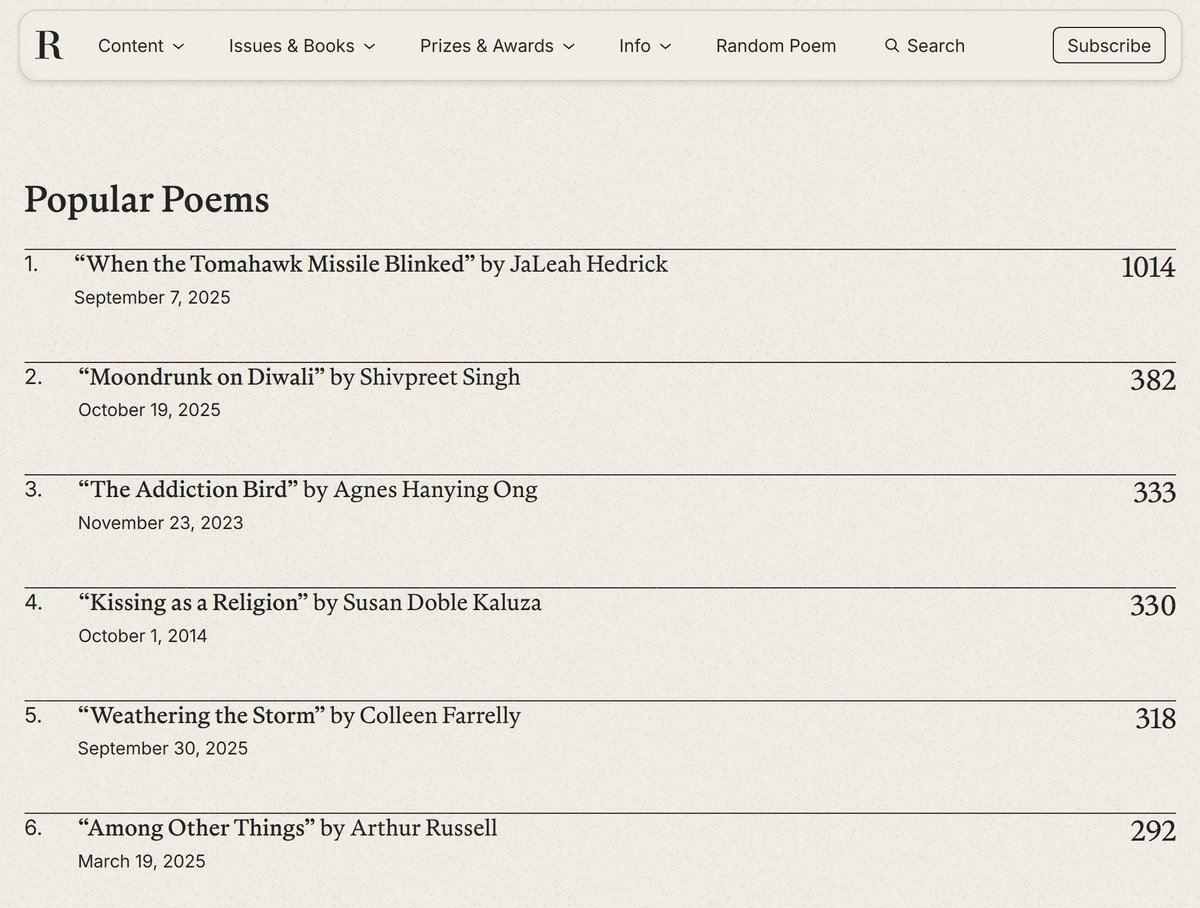This screenshot has height=908, width=1200.
Task: Click the date September 7, 2025
Action: click(x=152, y=297)
